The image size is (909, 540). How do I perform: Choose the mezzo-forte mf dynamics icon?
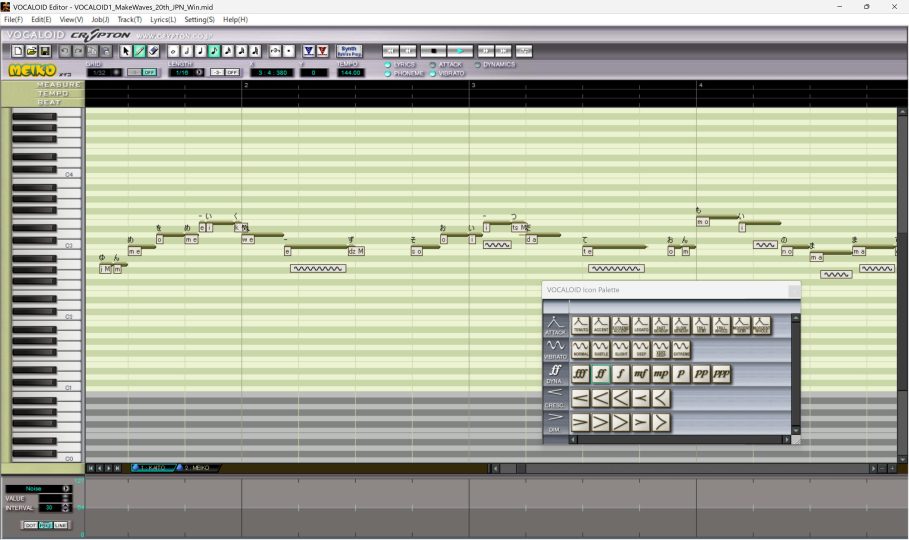point(639,374)
